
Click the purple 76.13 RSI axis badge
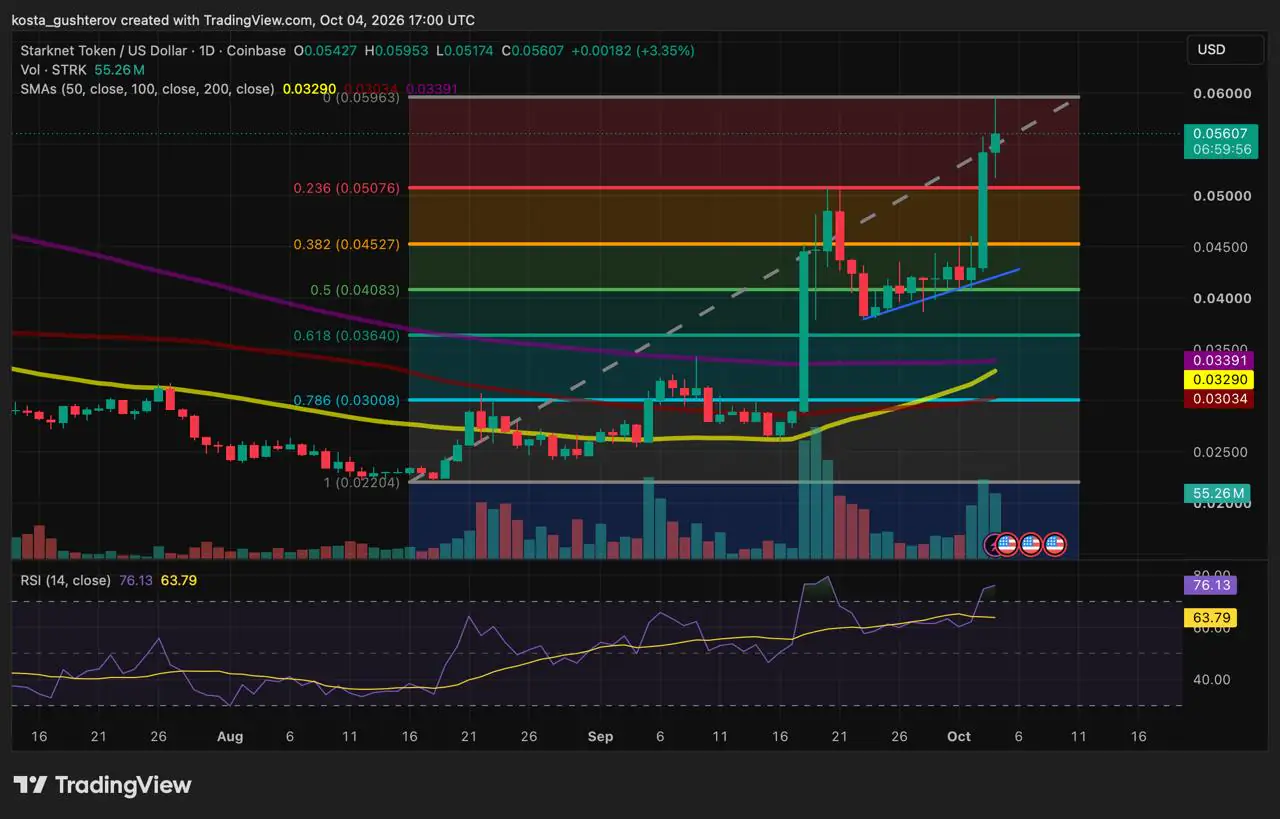pos(1211,585)
